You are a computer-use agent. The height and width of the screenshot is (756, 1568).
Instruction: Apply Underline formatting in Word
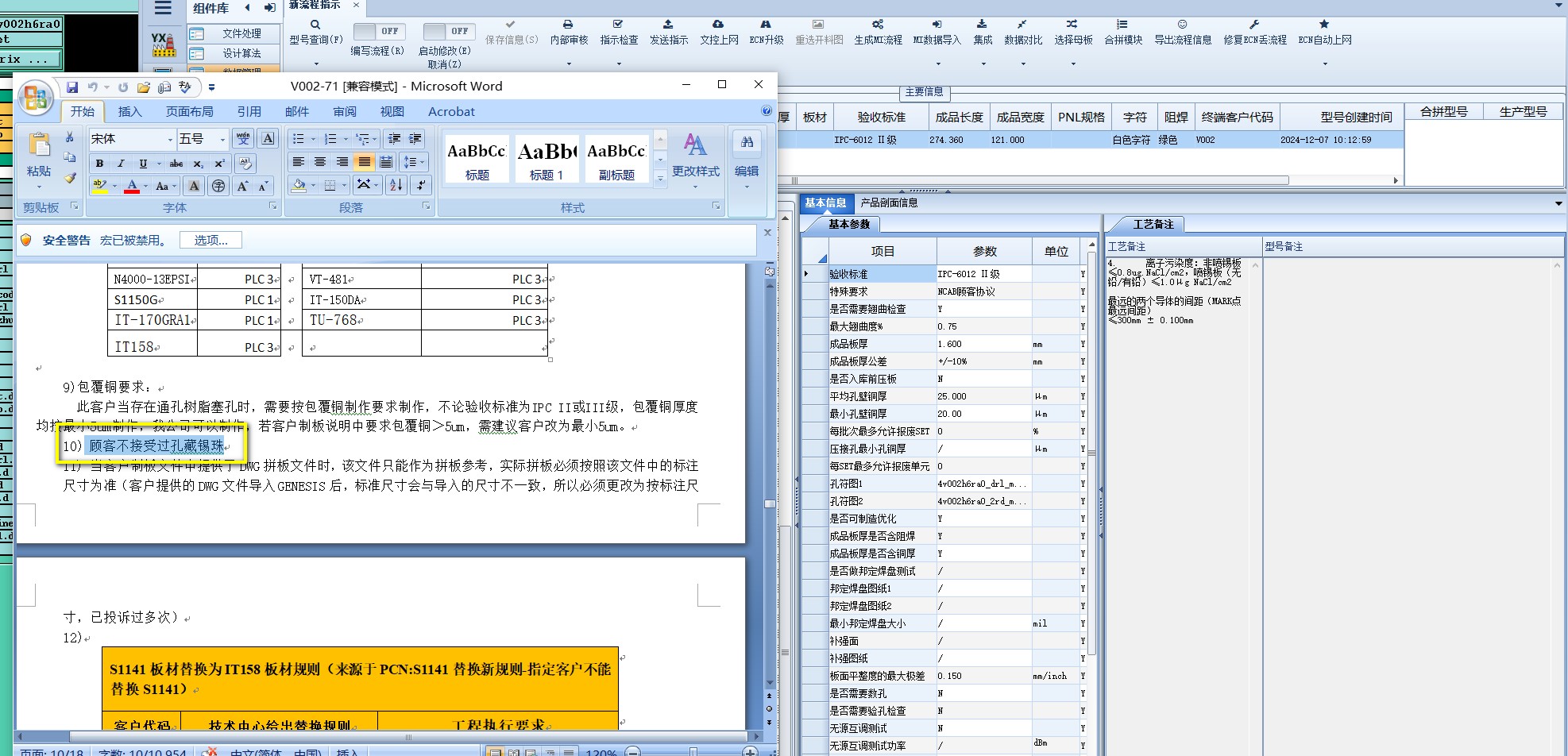pos(142,164)
